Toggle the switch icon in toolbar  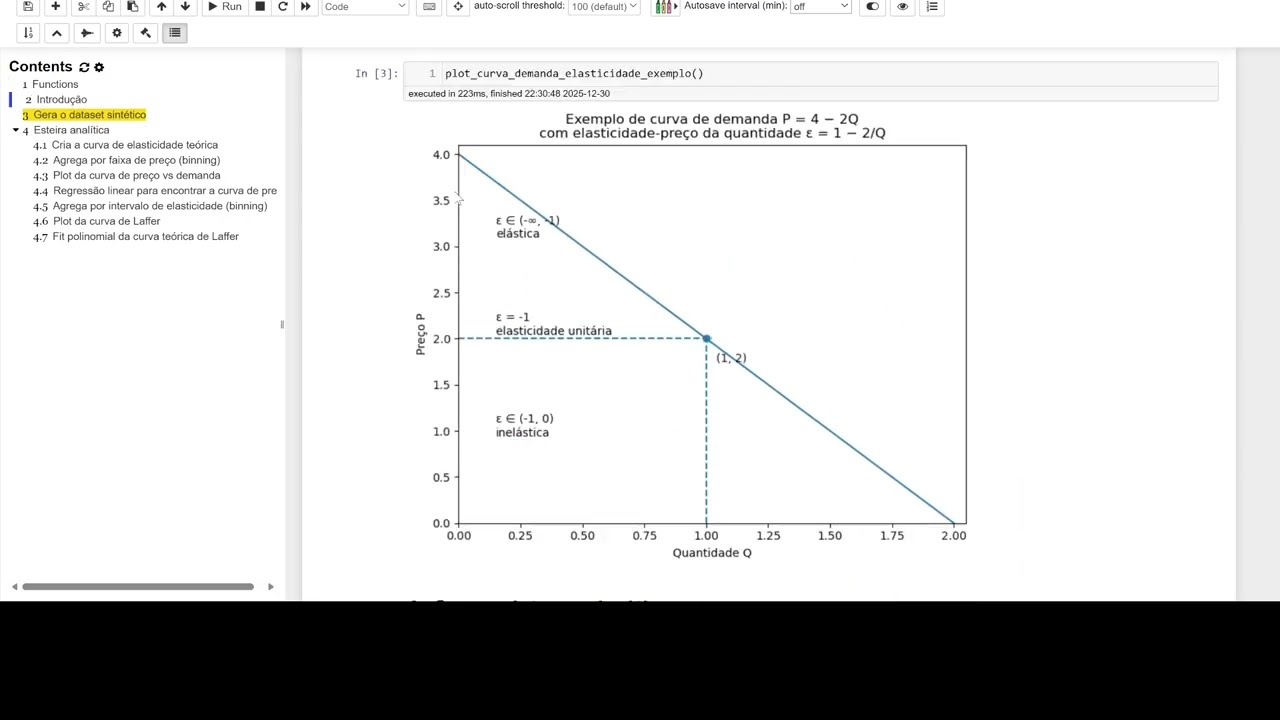(873, 6)
